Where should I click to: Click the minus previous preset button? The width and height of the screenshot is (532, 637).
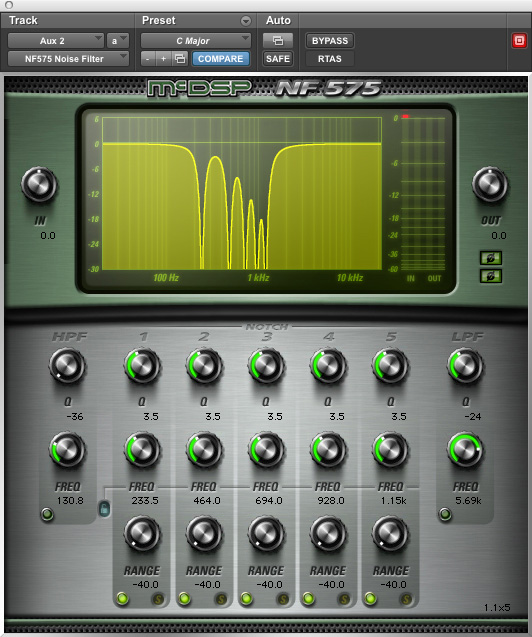point(148,59)
